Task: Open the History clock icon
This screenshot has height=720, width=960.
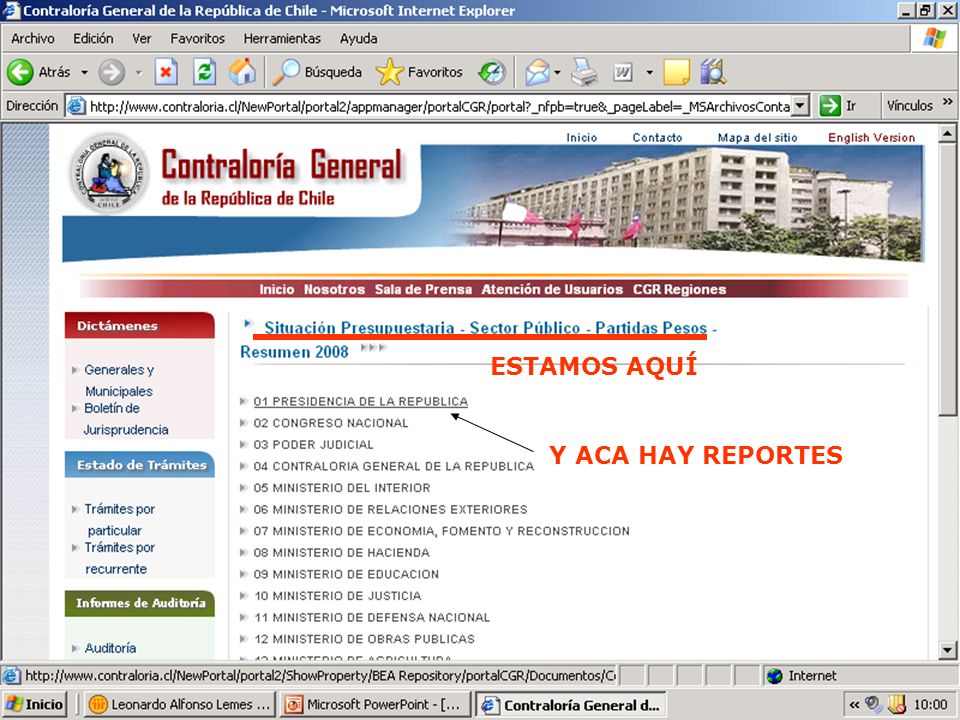Action: coord(492,72)
